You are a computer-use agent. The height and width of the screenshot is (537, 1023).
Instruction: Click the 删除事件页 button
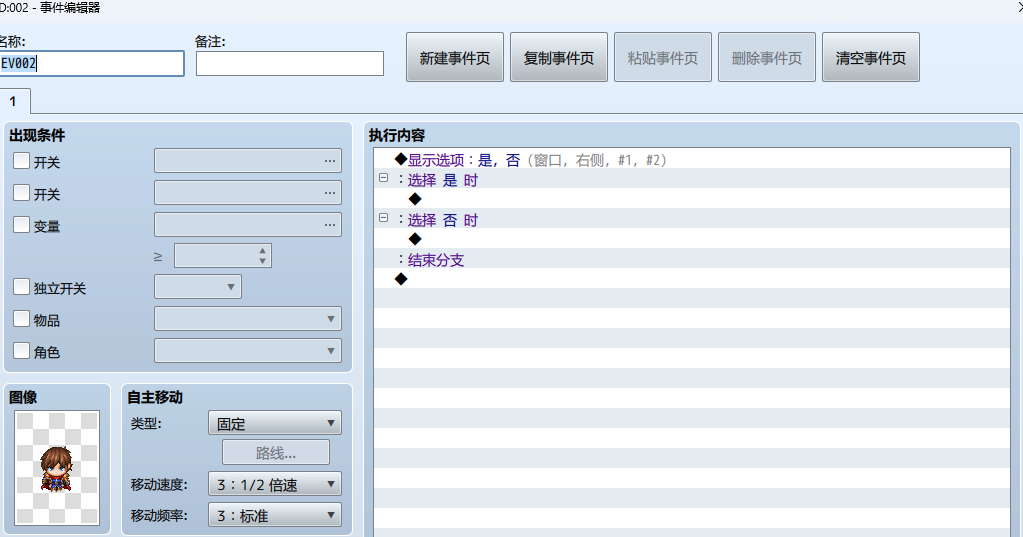(767, 57)
